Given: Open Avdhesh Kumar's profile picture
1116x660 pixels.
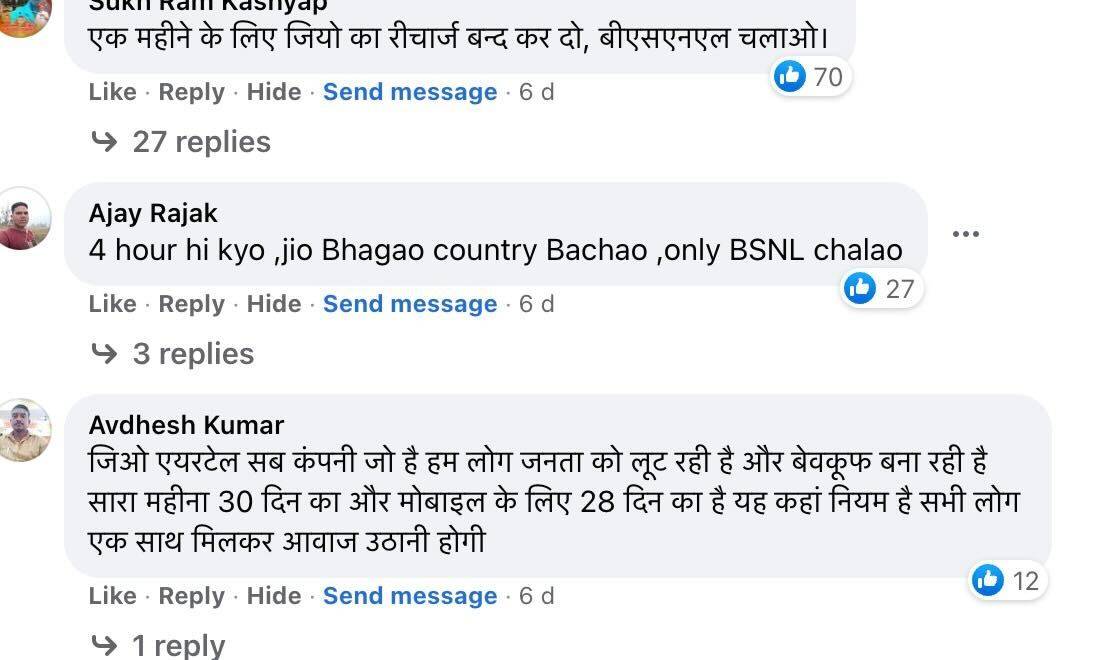Looking at the screenshot, I should click(x=24, y=430).
